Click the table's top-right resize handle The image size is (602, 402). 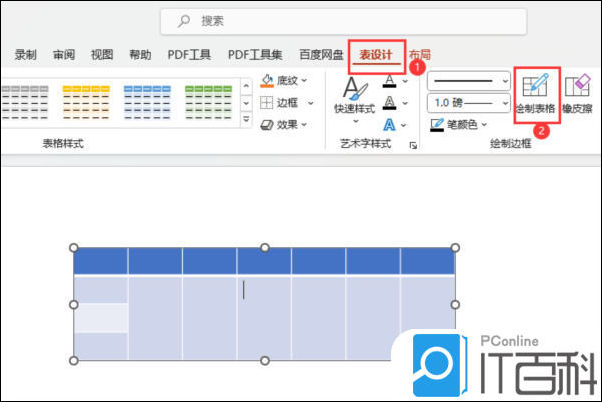point(455,248)
